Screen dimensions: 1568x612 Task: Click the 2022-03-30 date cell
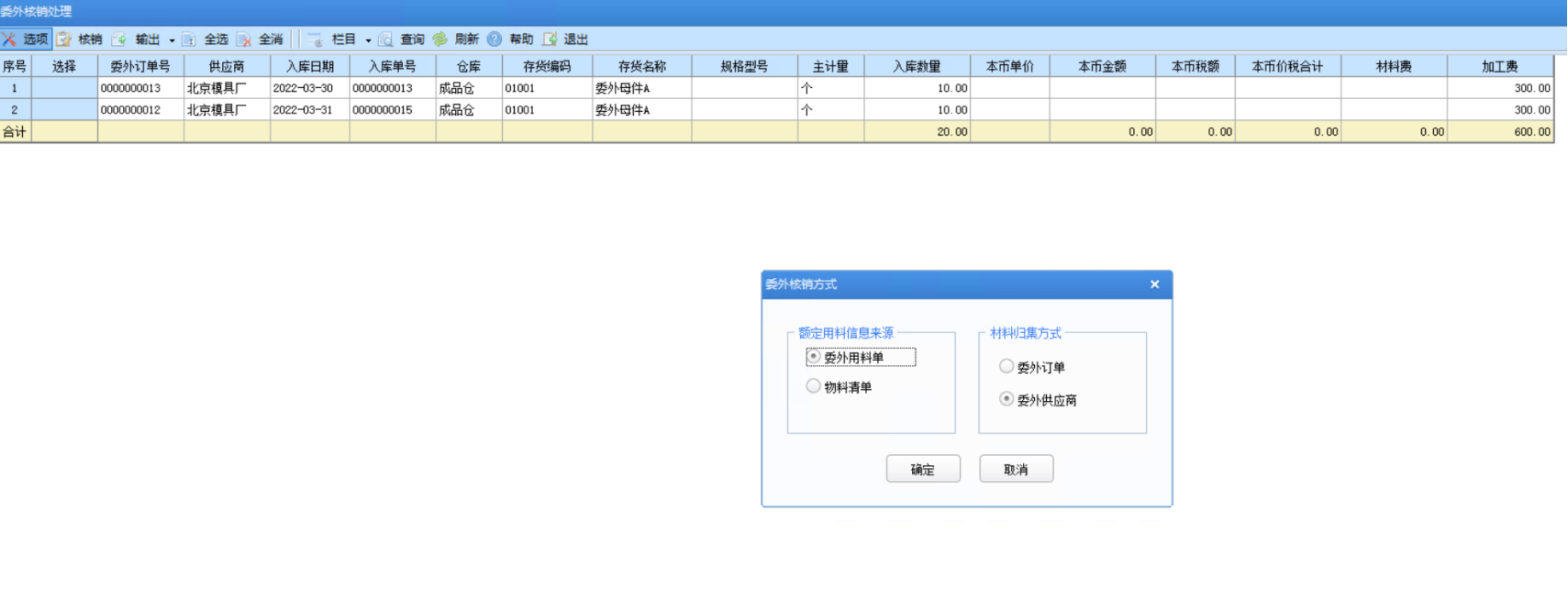click(x=310, y=88)
